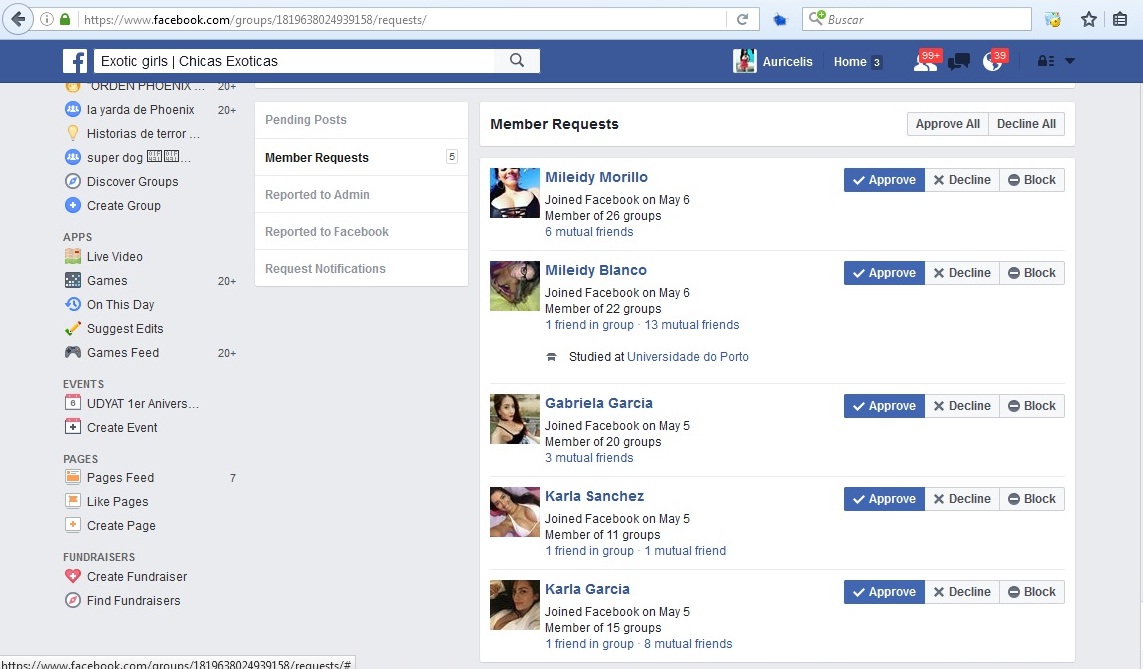Click the Find Fundraisers compass icon
1143x669 pixels.
click(73, 600)
